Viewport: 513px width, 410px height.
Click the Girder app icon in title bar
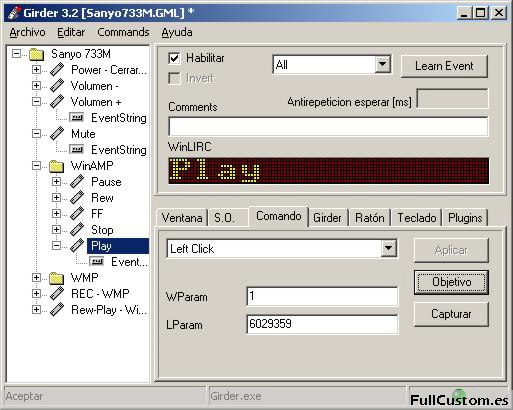click(14, 13)
